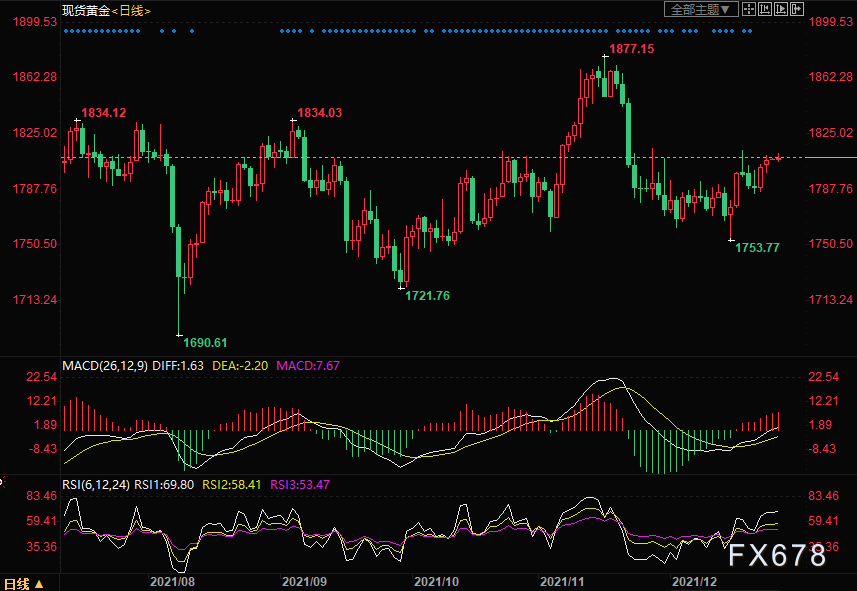
Task: Select the 1834.03 high price label
Action: pyautogui.click(x=320, y=113)
